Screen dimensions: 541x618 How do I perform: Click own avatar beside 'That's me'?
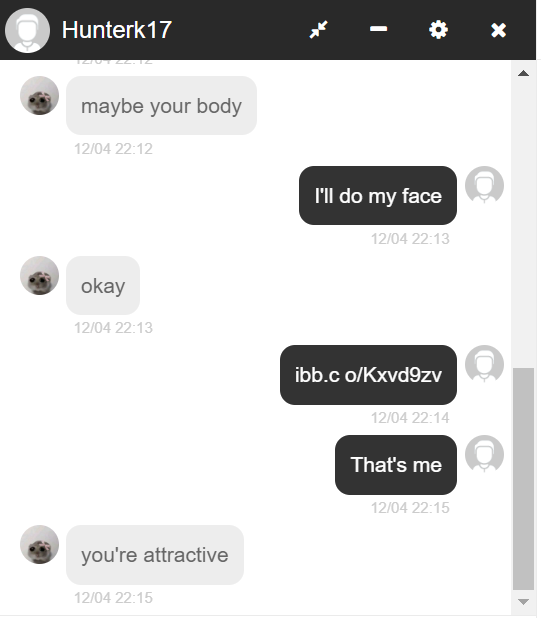pos(484,454)
